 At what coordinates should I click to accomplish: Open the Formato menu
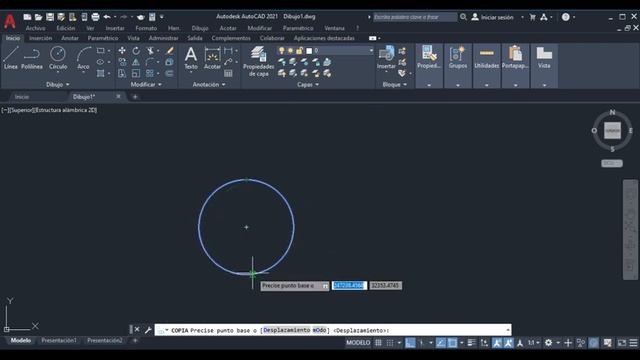tap(146, 28)
